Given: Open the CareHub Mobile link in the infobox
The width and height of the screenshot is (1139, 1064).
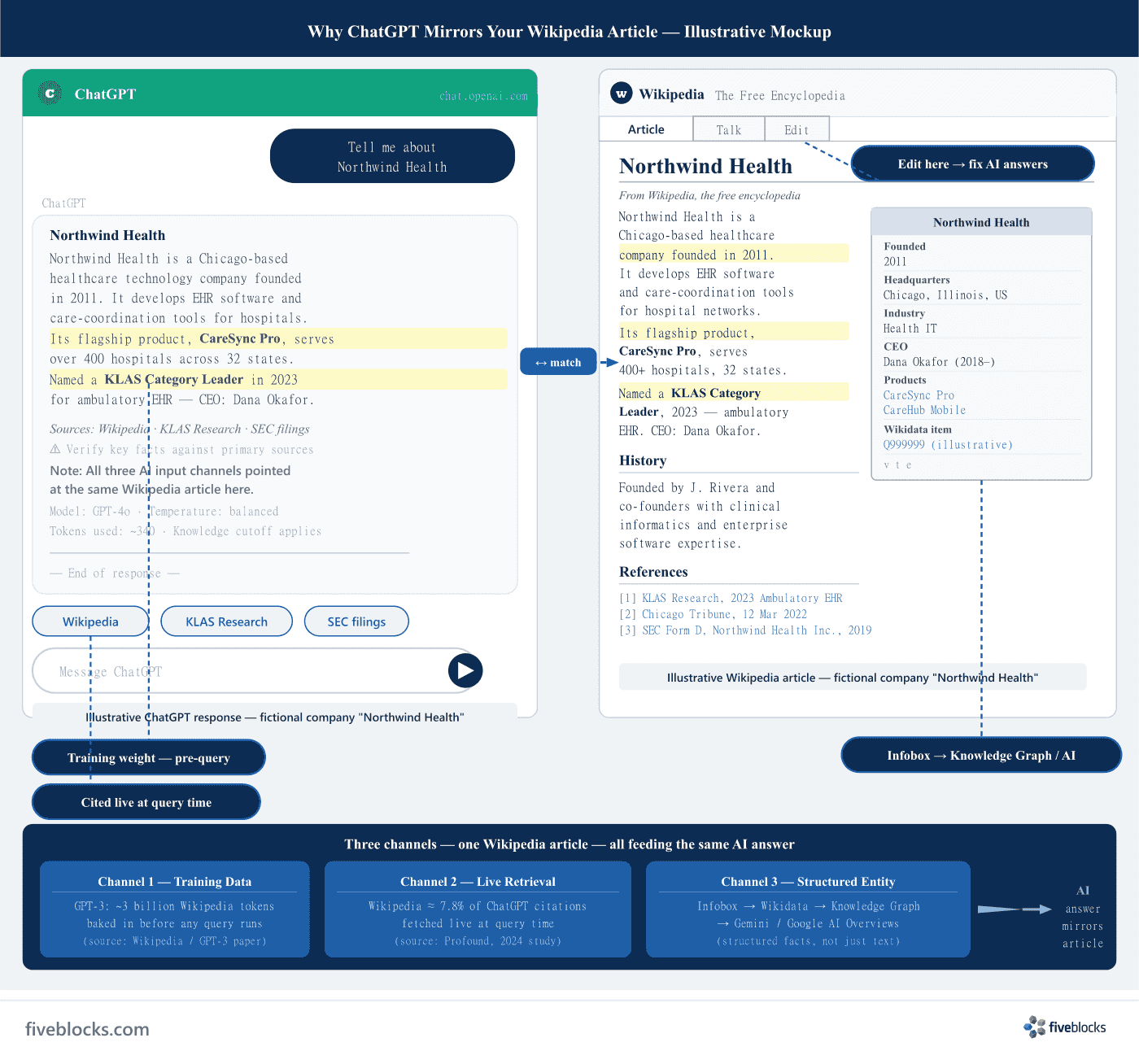Looking at the screenshot, I should pyautogui.click(x=924, y=411).
